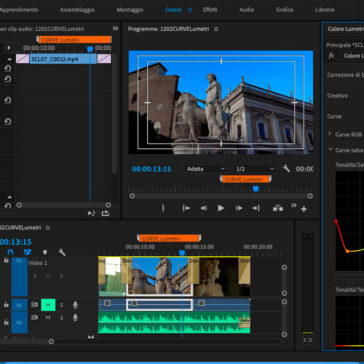This screenshot has height=364, width=364.
Task: Open the Colore workspace menu icon
Action: 190,10
